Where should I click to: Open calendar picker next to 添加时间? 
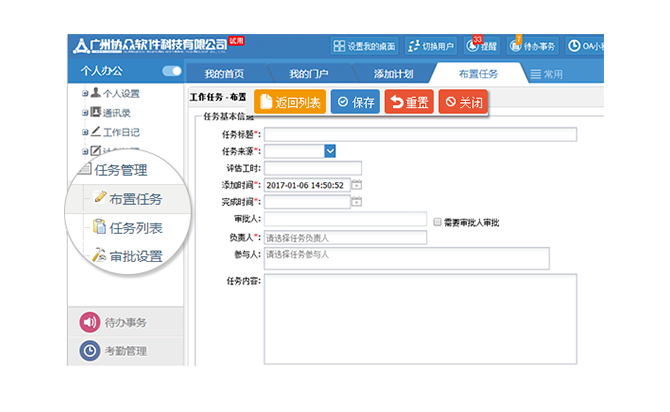pos(356,185)
